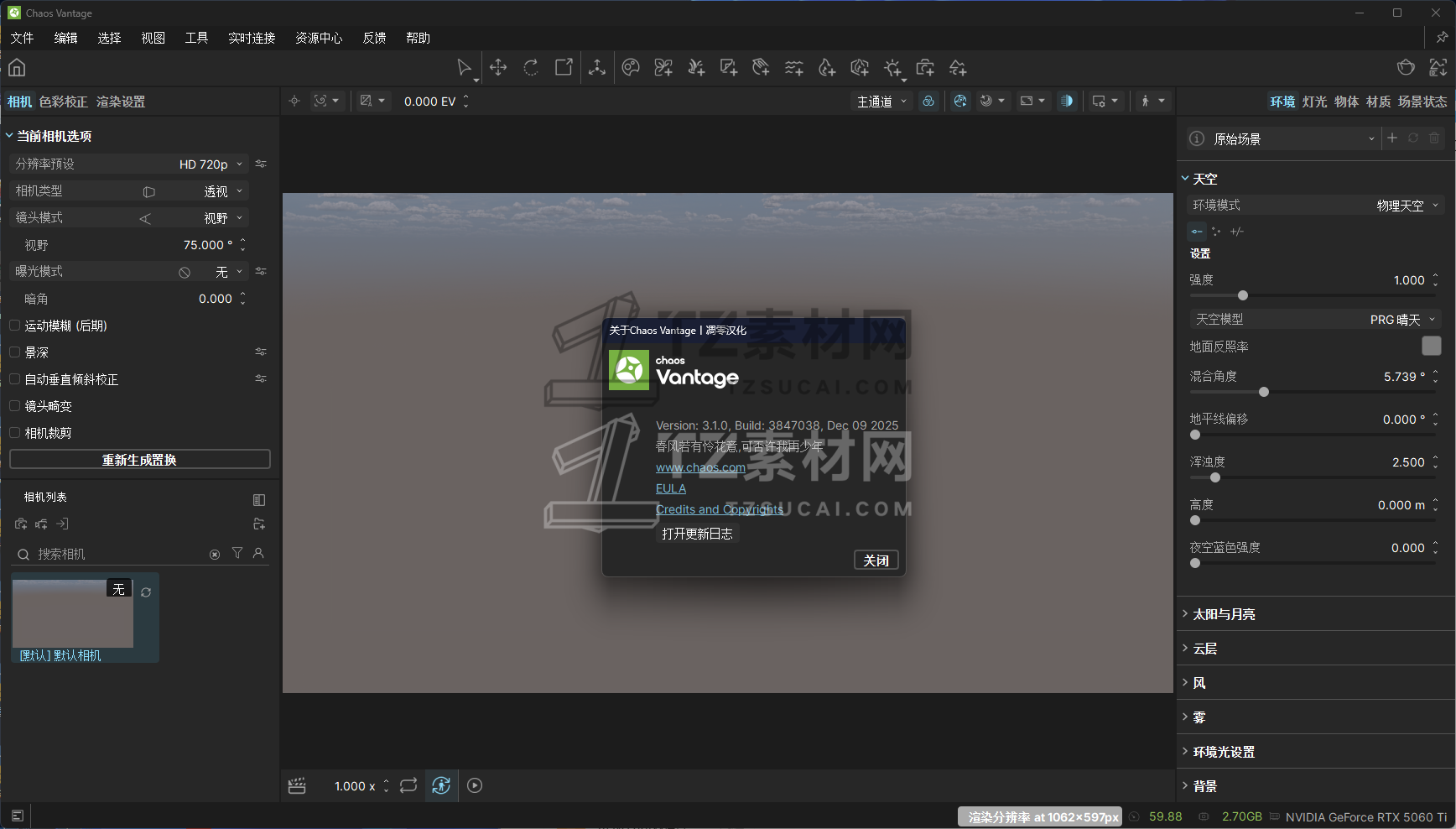Select the 默认相机 thumbnail in camera list
The width and height of the screenshot is (1456, 829).
(x=72, y=614)
